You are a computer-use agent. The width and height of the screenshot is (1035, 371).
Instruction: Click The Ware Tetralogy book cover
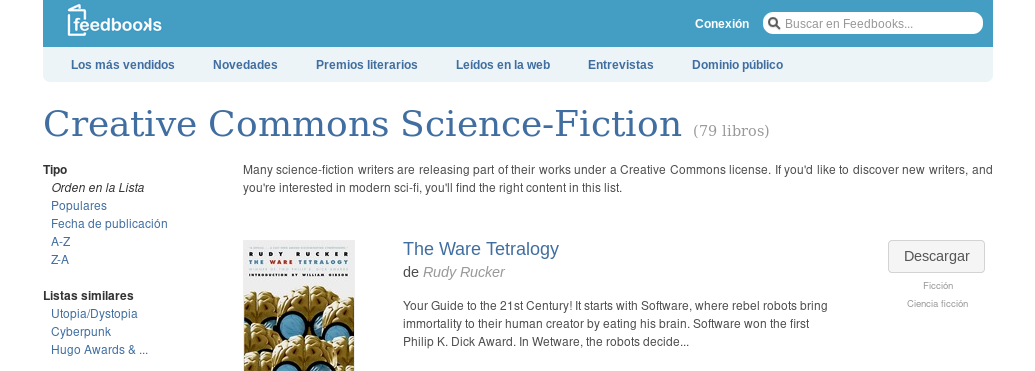click(x=299, y=305)
